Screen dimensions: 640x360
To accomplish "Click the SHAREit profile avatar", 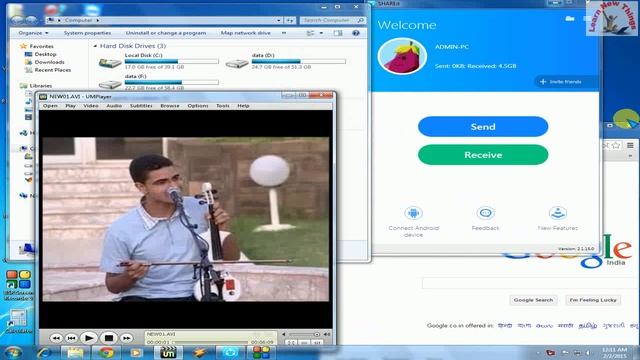I will coord(402,56).
